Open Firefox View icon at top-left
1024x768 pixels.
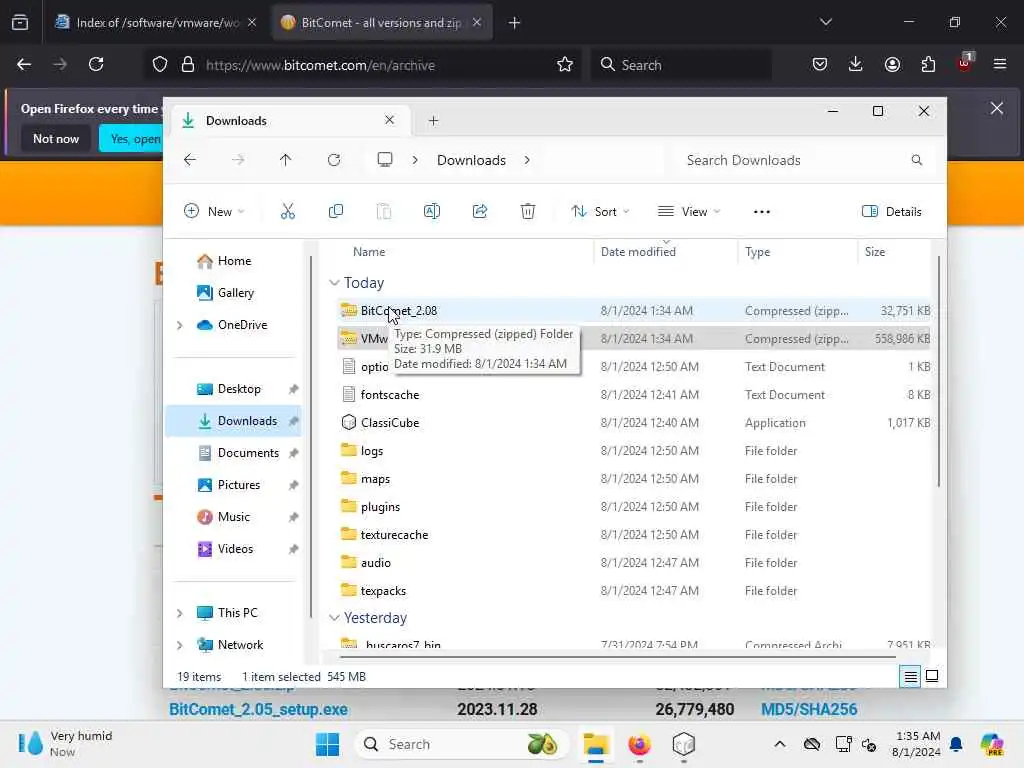20,23
